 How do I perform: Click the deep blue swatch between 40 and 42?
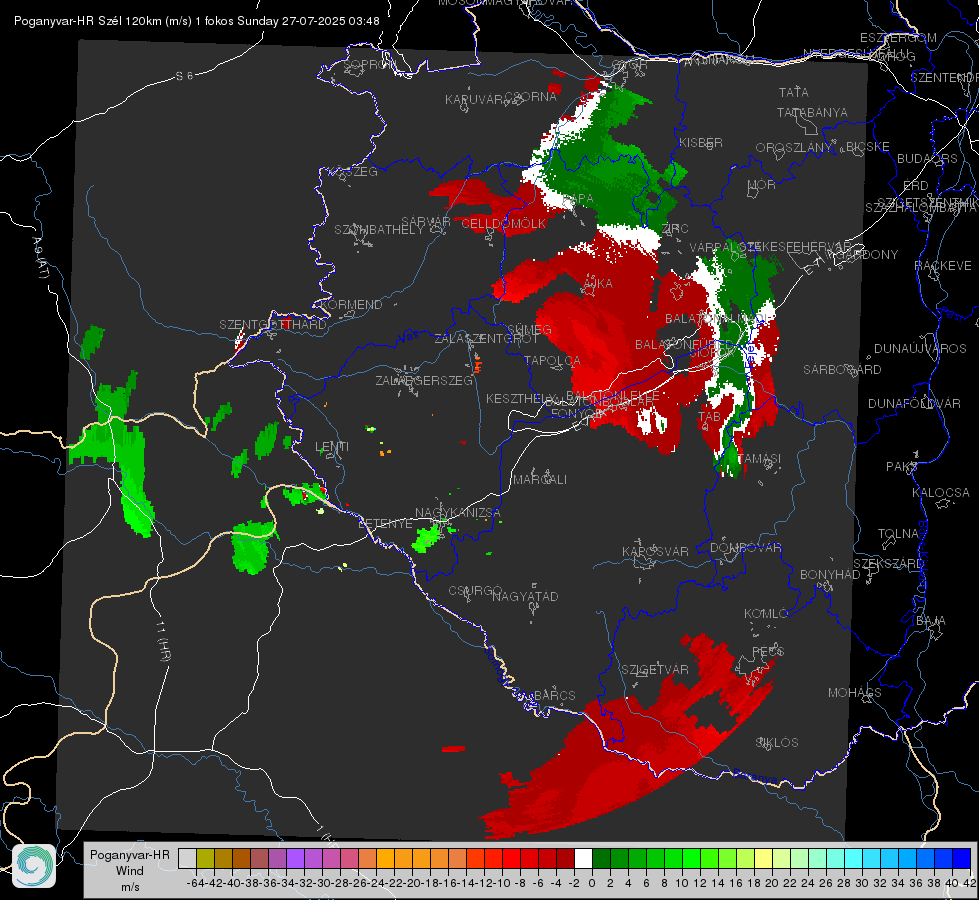[x=962, y=858]
